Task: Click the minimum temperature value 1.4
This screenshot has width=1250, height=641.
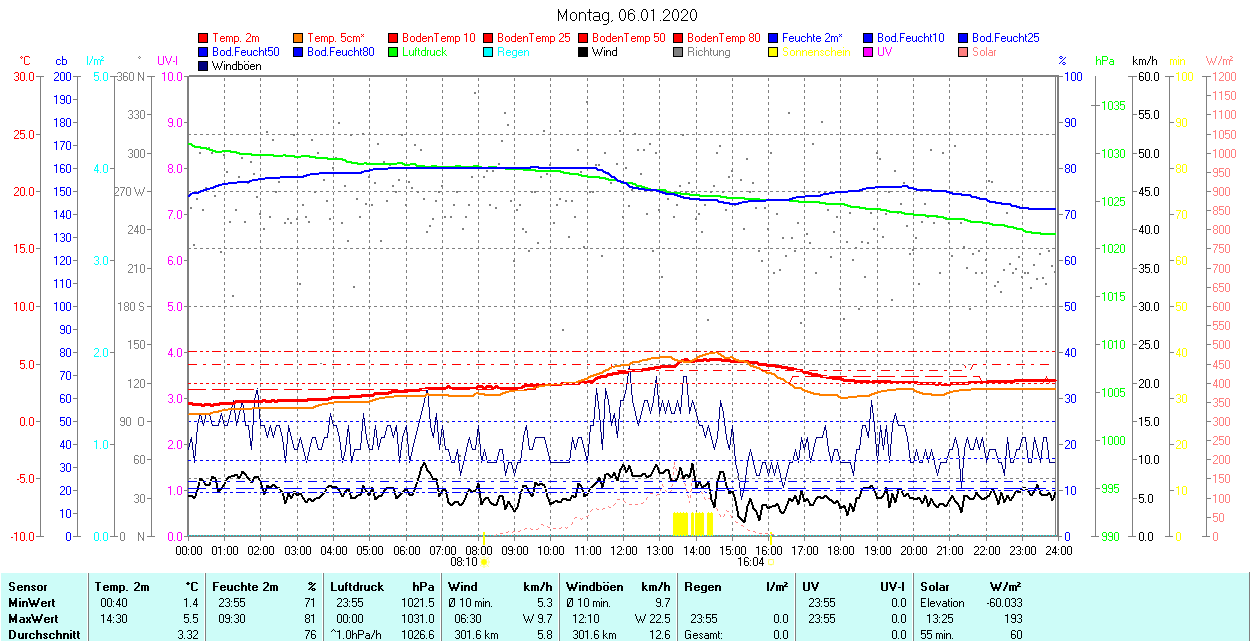Action: (x=191, y=603)
